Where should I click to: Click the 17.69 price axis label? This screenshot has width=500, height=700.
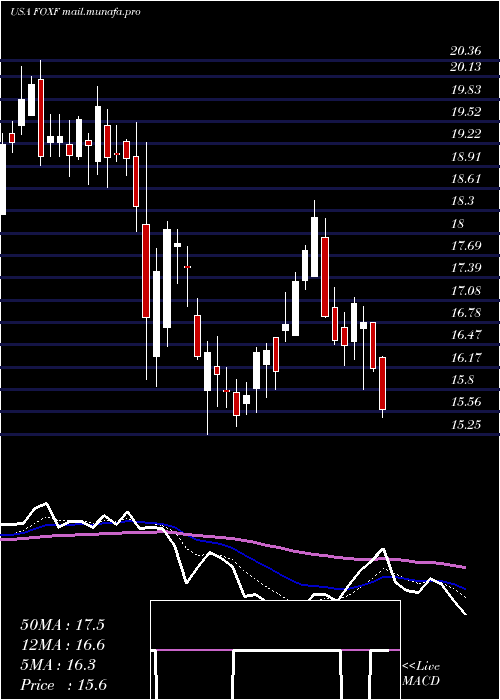pyautogui.click(x=466, y=246)
